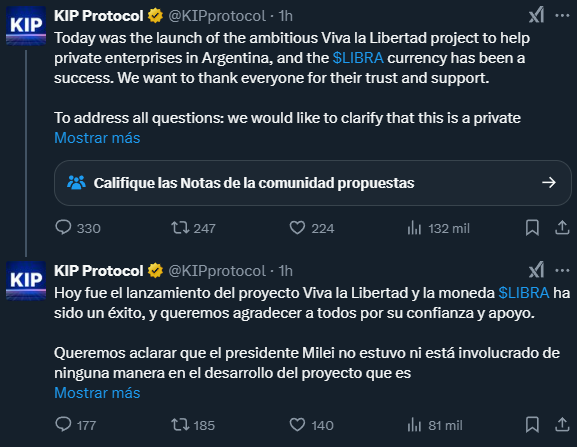The height and width of the screenshot is (447, 577).
Task: Click $LIBRA cashtag in English tweet
Action: [358, 58]
